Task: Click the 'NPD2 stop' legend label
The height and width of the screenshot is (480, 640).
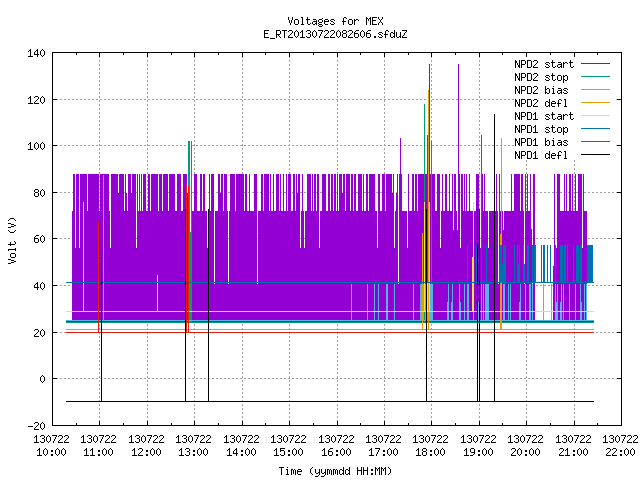Action: tap(541, 77)
